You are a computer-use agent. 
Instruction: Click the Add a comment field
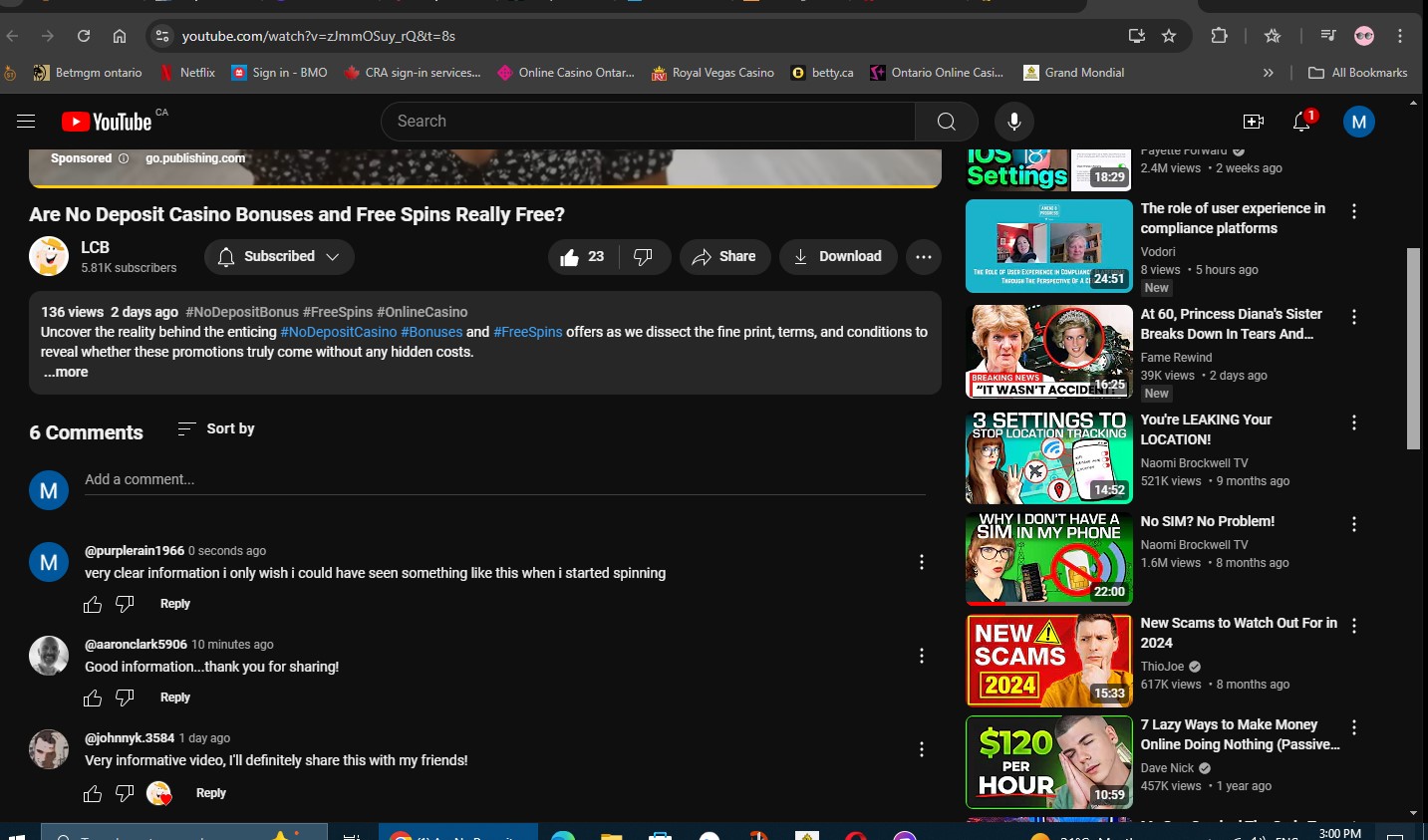click(x=505, y=480)
